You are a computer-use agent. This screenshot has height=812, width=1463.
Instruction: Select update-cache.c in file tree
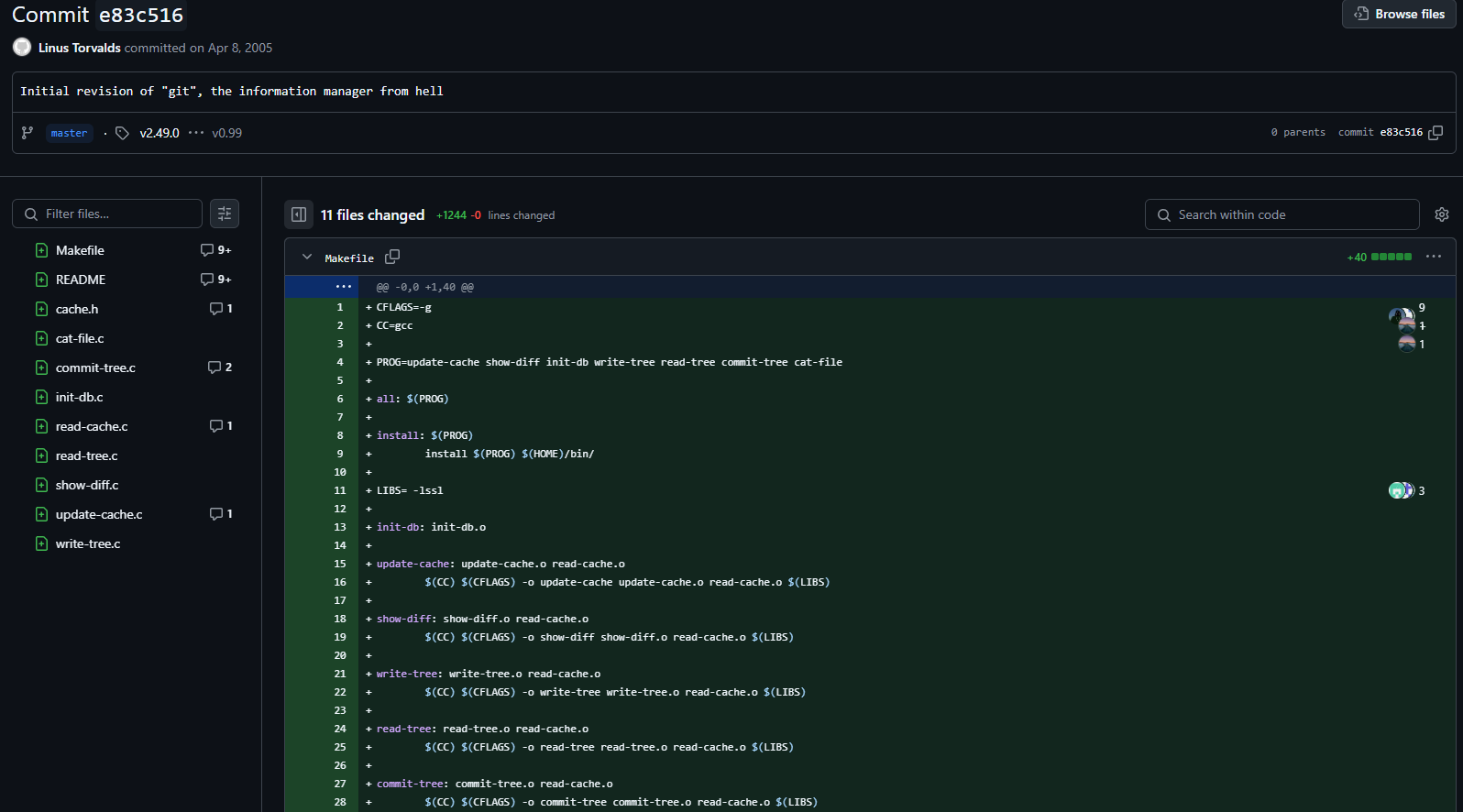99,514
